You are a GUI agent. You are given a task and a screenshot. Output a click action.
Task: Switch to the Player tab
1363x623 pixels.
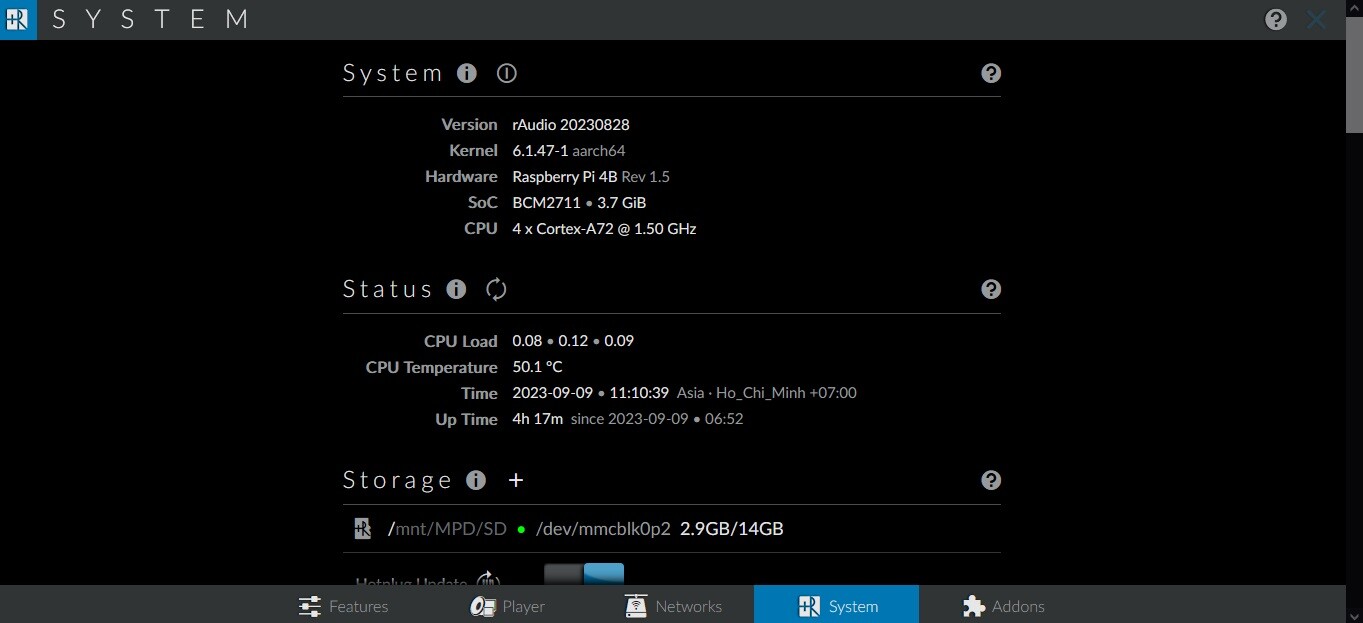pos(508,605)
